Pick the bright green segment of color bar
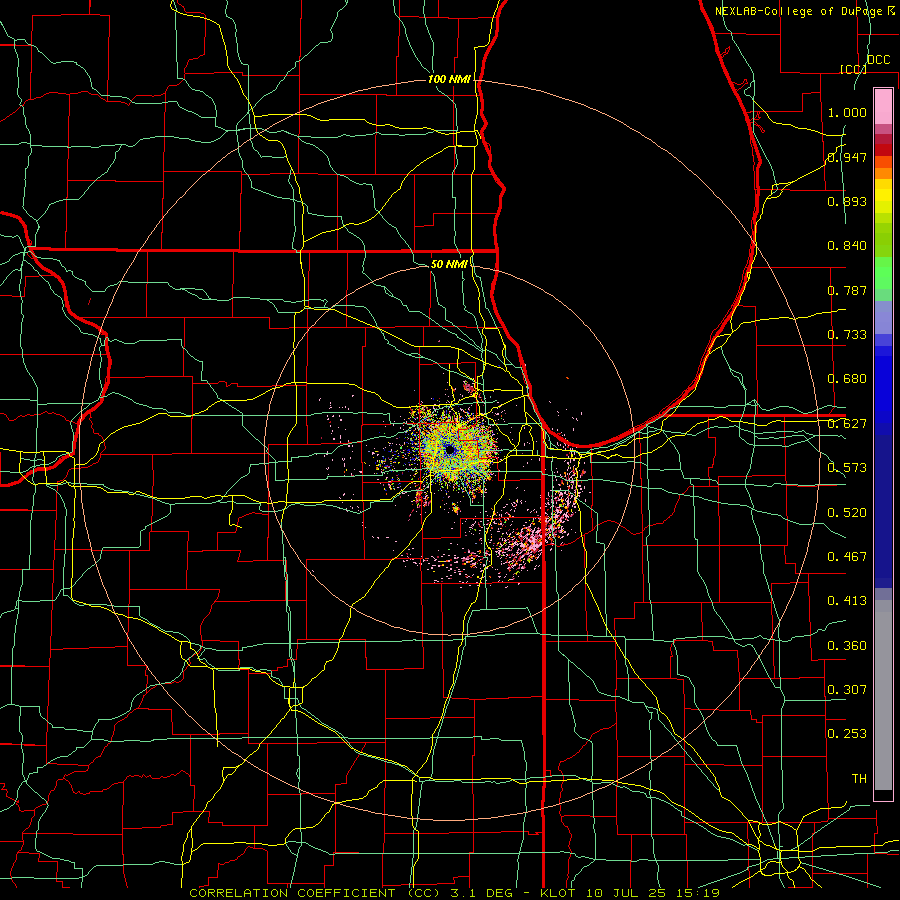Image resolution: width=900 pixels, height=900 pixels. click(x=883, y=273)
